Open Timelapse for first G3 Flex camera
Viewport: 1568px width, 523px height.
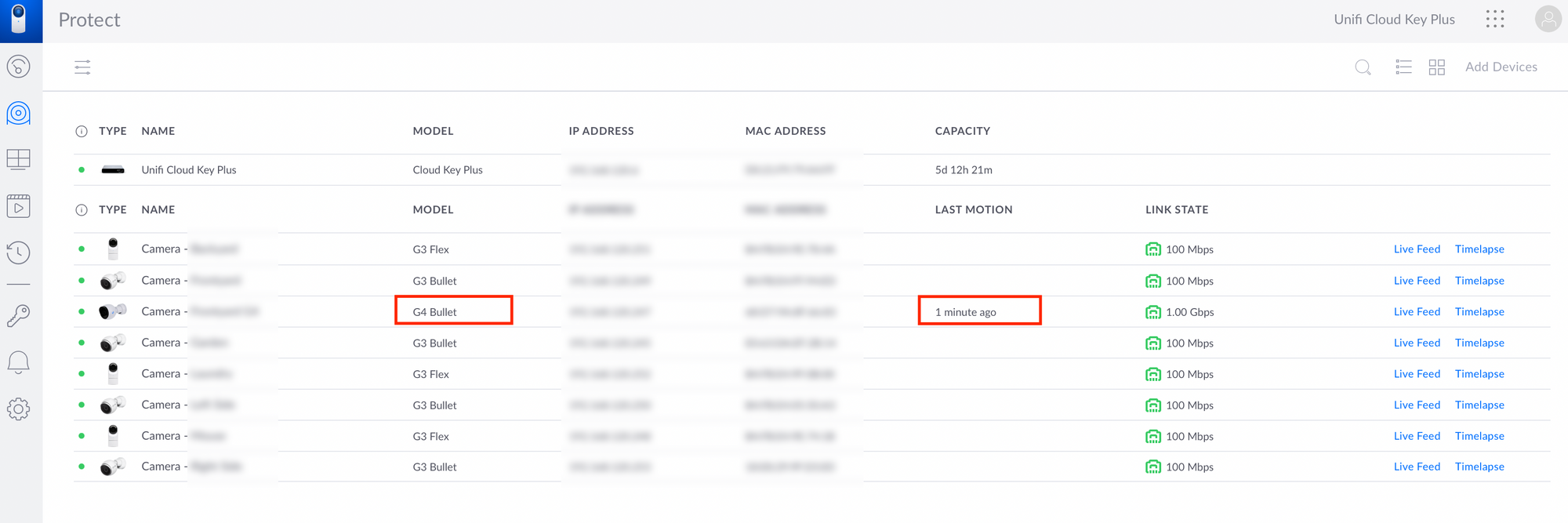pos(1479,249)
